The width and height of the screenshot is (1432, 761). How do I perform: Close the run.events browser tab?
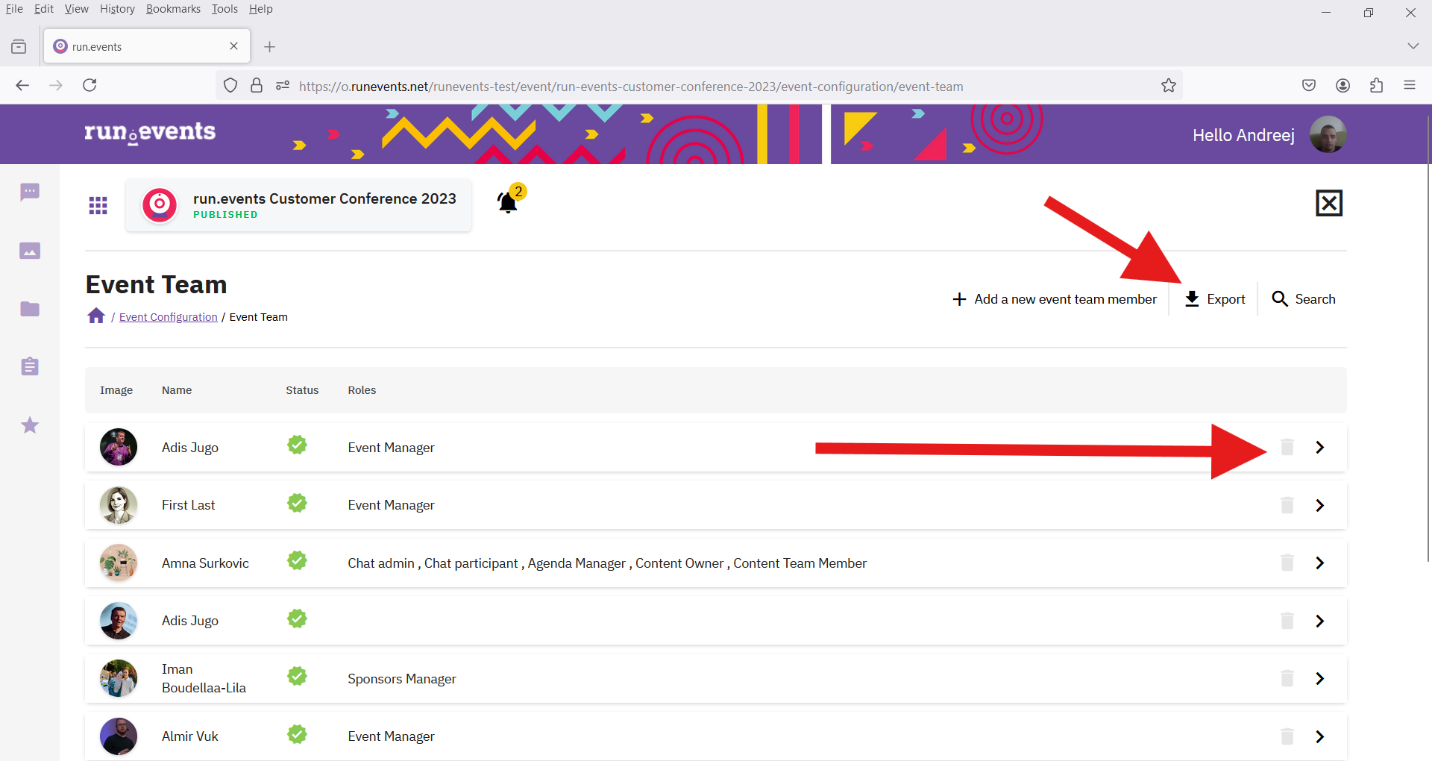234,46
